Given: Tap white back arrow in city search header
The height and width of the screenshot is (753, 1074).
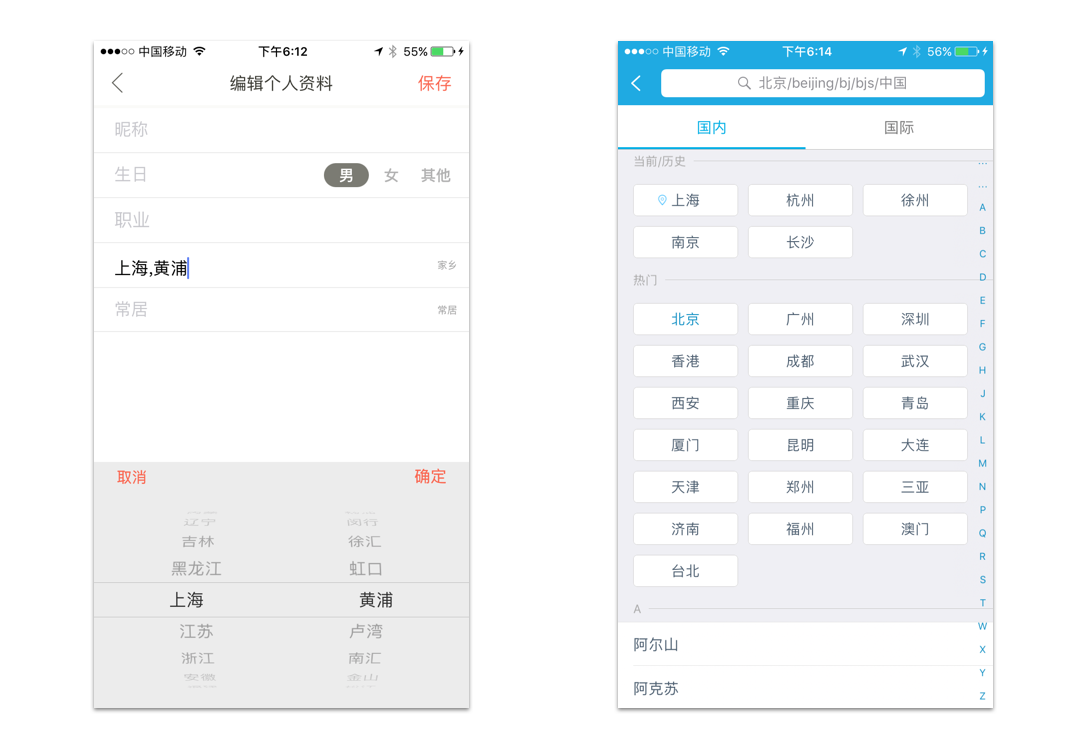Looking at the screenshot, I should click(637, 83).
